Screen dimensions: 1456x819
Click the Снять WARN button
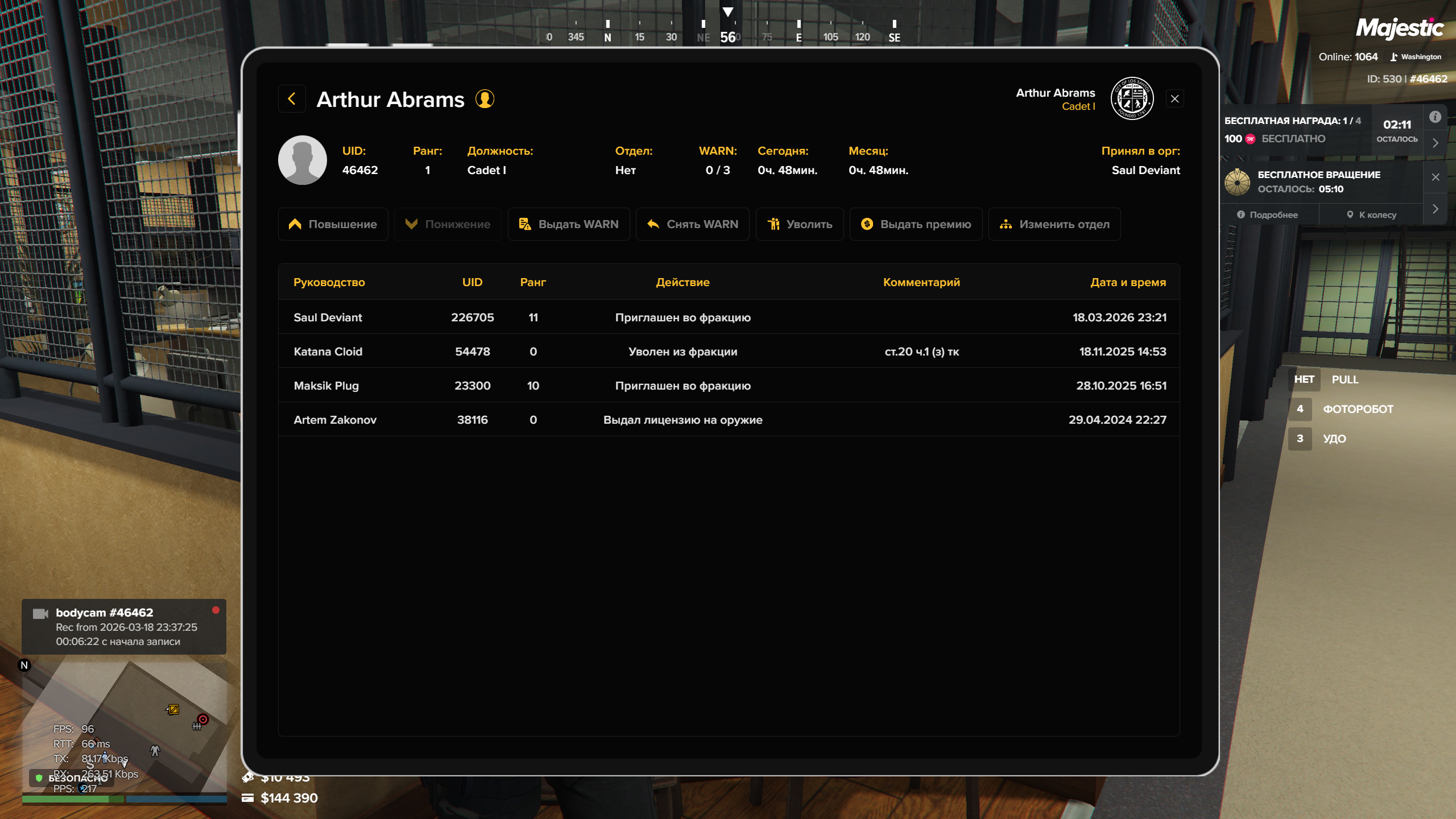point(692,224)
